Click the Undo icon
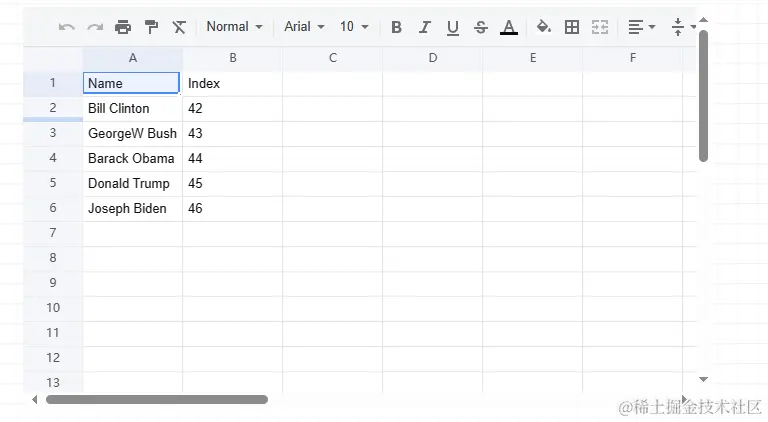768x422 pixels. click(x=67, y=27)
